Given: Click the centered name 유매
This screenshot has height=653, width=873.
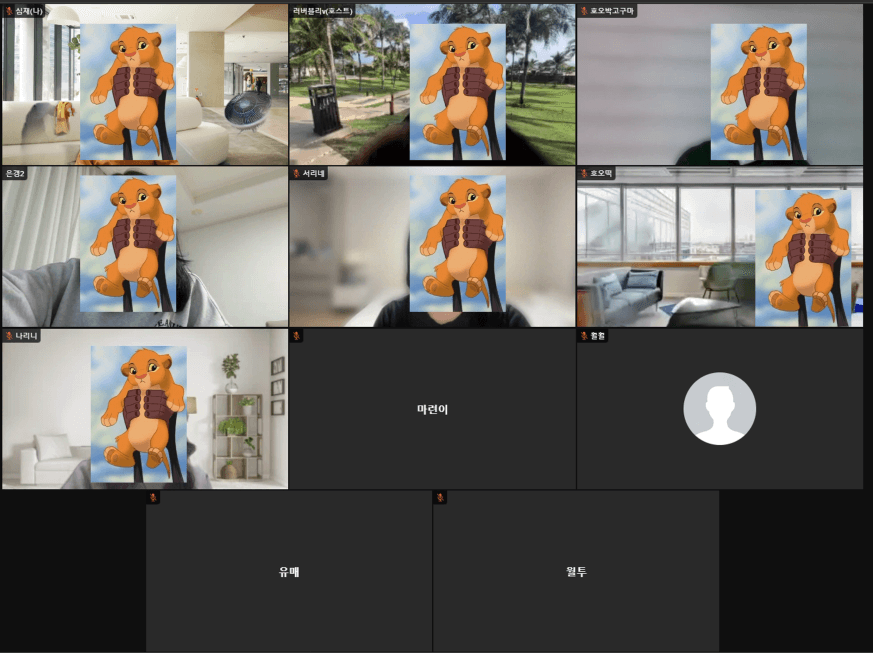Looking at the screenshot, I should pos(289,572).
